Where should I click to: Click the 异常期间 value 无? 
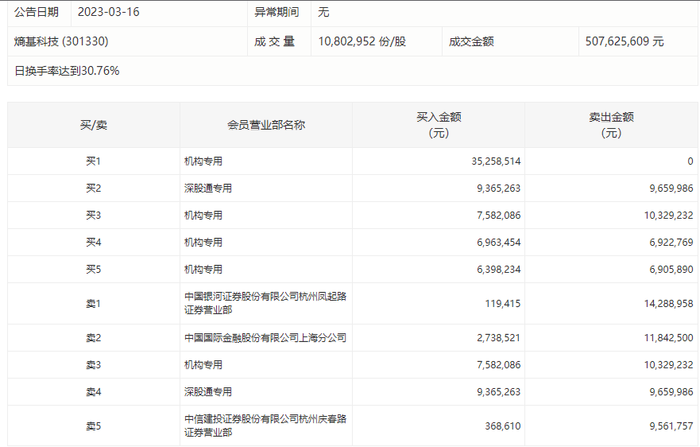tap(323, 12)
